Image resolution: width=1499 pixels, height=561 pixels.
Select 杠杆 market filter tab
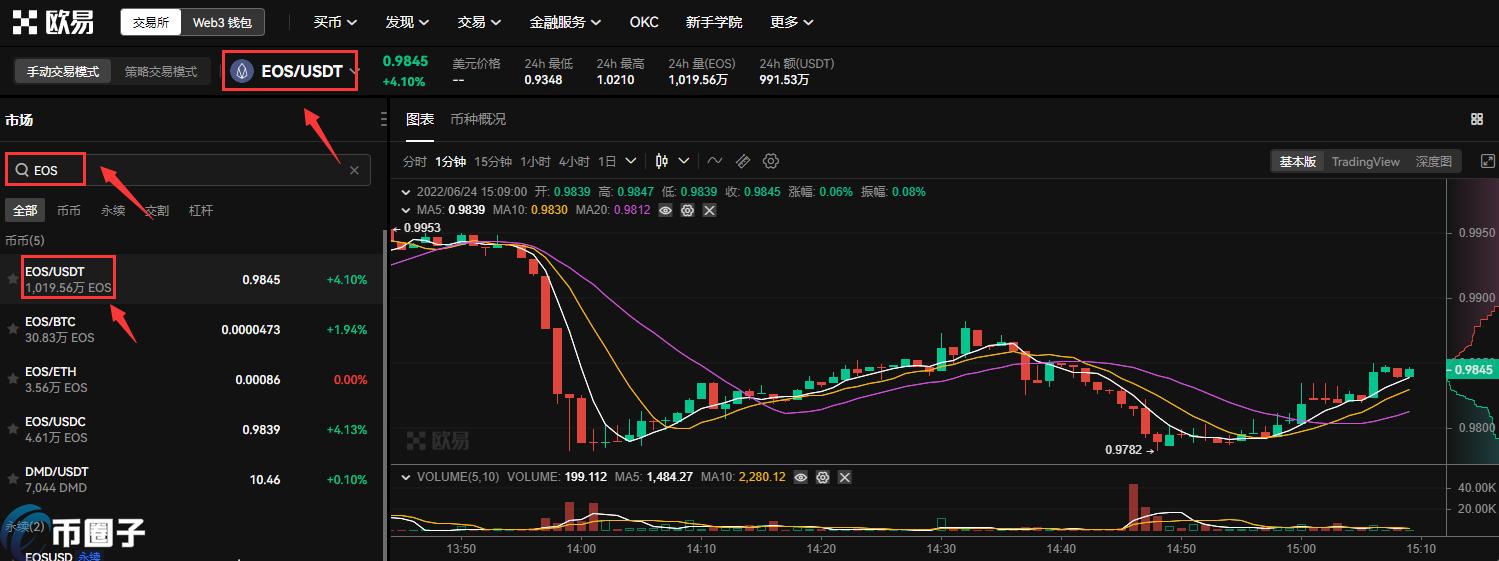point(201,211)
